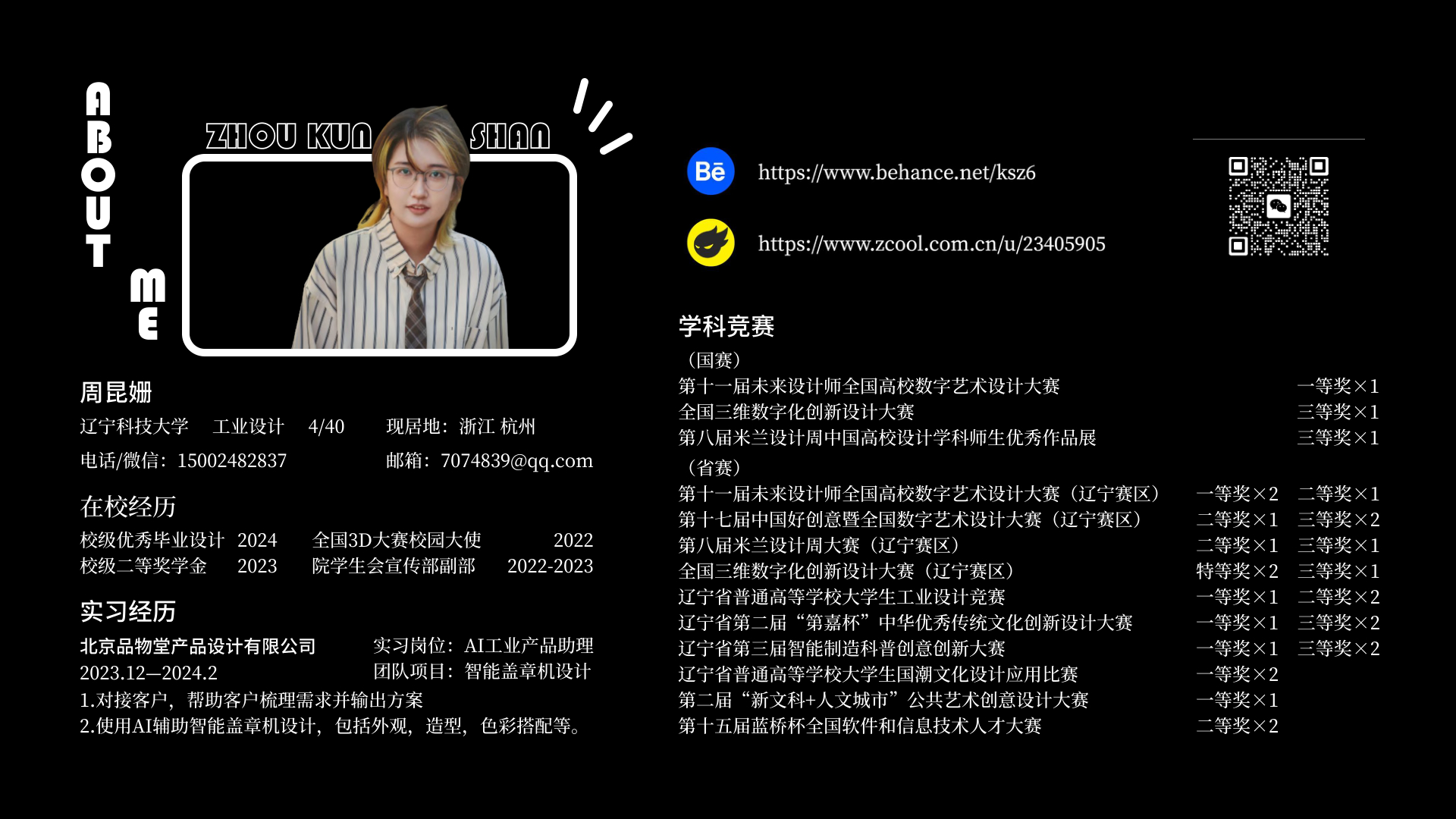Click the (省赛) category label

click(713, 468)
